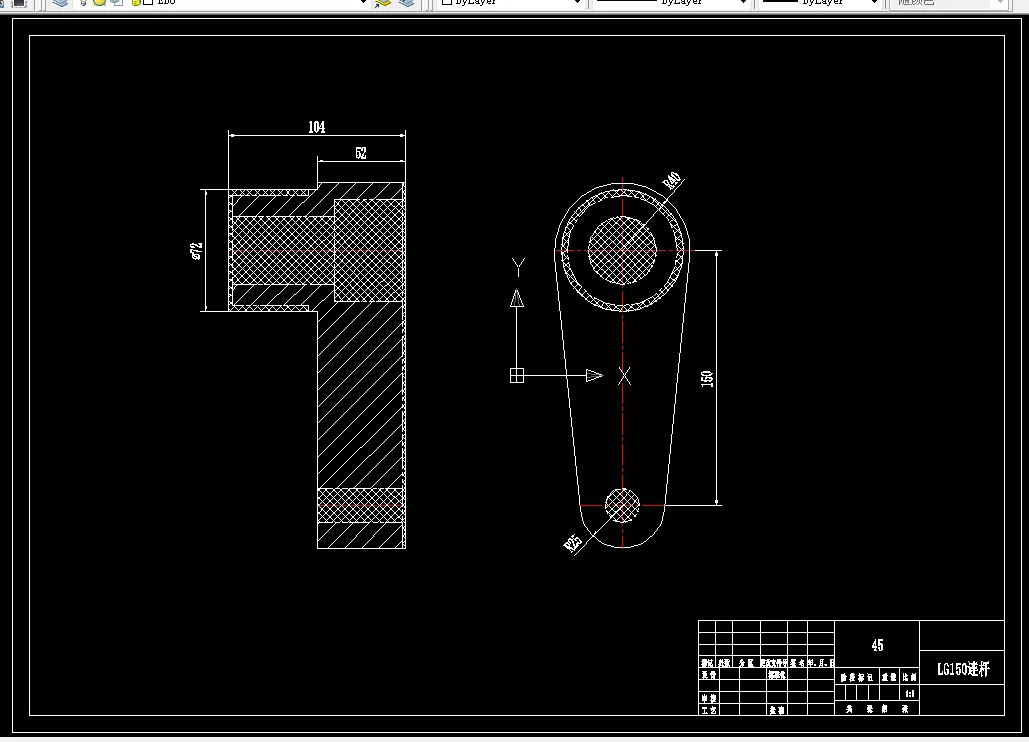The height and width of the screenshot is (742, 1029).
Task: Open the greyed plot style dropdown
Action: click(948, 3)
